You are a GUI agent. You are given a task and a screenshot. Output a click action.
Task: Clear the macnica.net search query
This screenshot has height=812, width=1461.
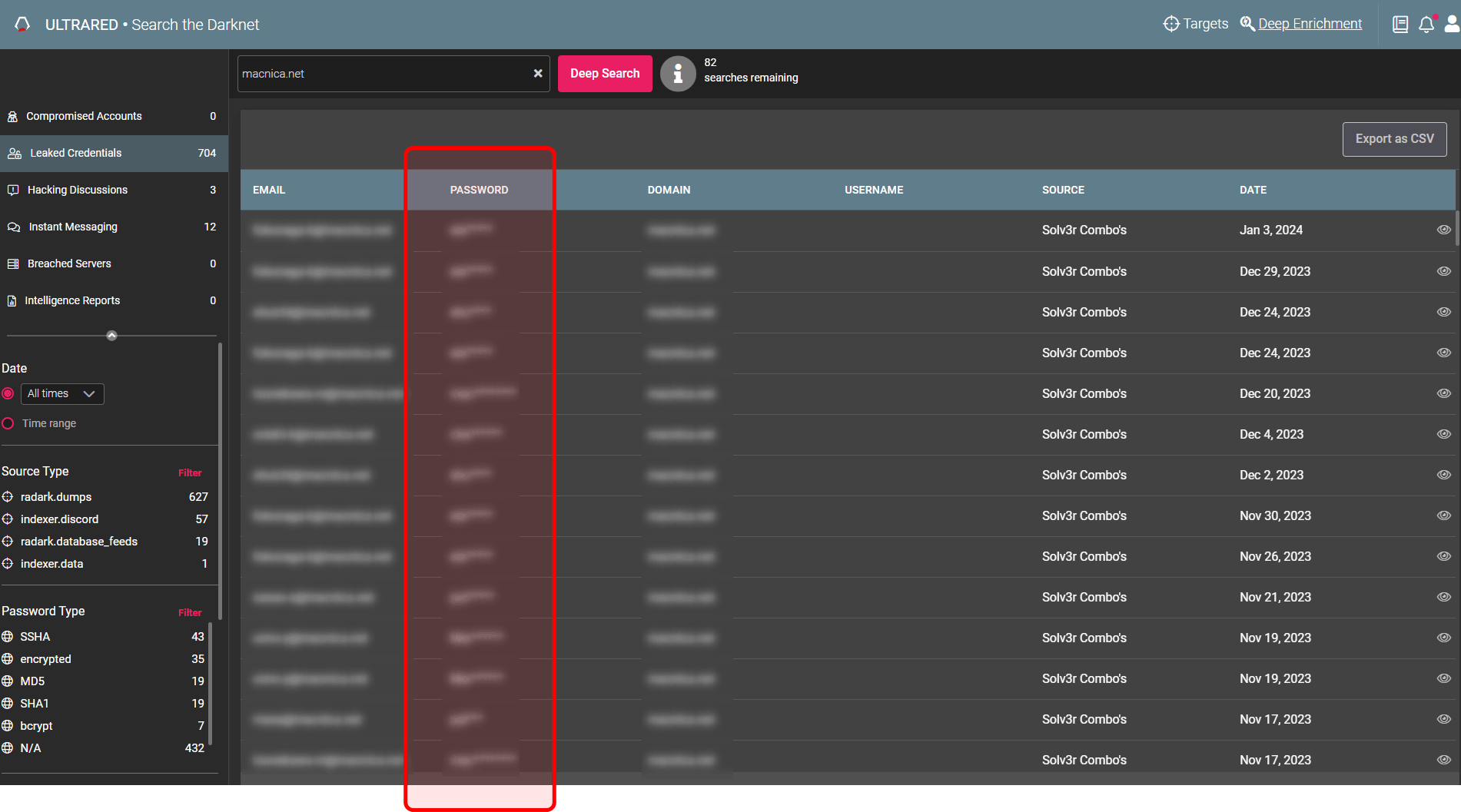pos(538,74)
